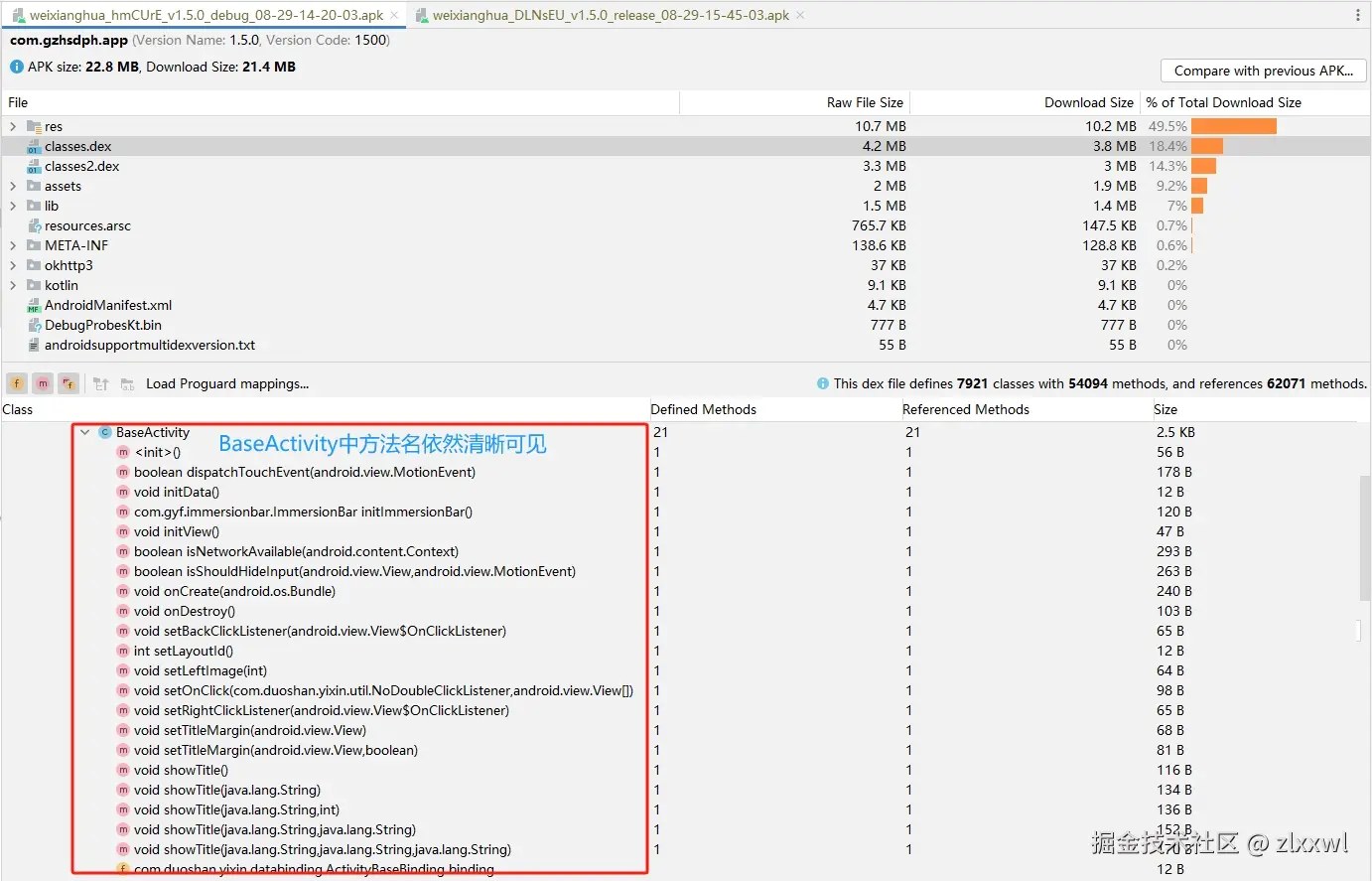
Task: Select the classes.dex row
Action: (x=685, y=146)
